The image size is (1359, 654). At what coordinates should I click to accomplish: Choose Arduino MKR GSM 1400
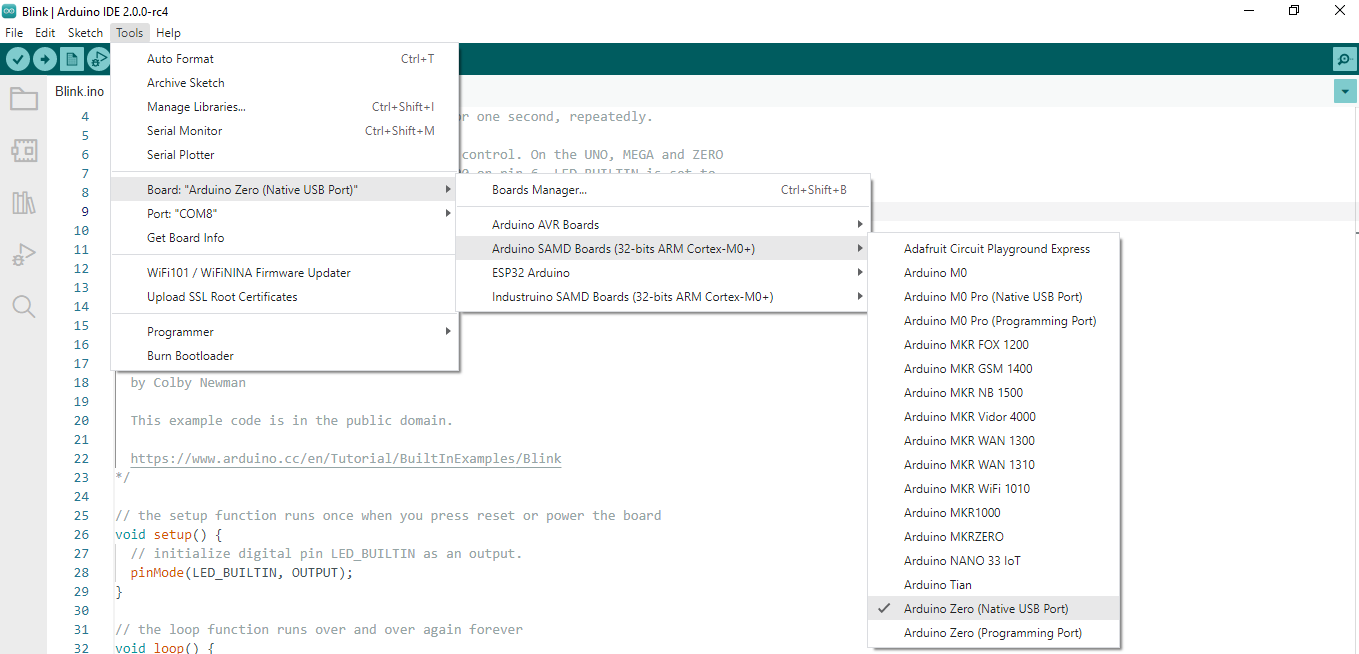pos(994,369)
